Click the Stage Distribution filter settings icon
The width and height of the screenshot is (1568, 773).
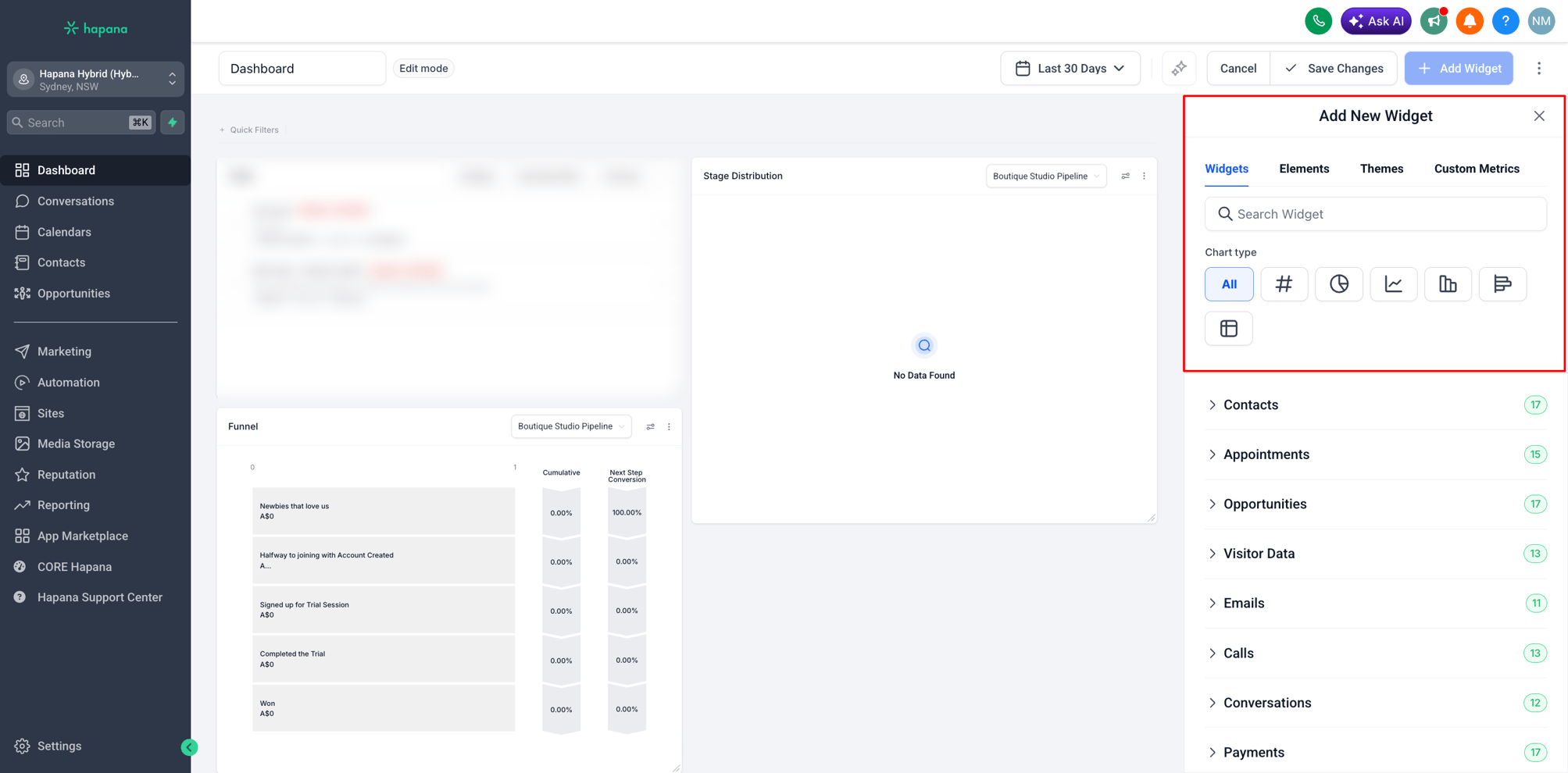coord(1125,176)
